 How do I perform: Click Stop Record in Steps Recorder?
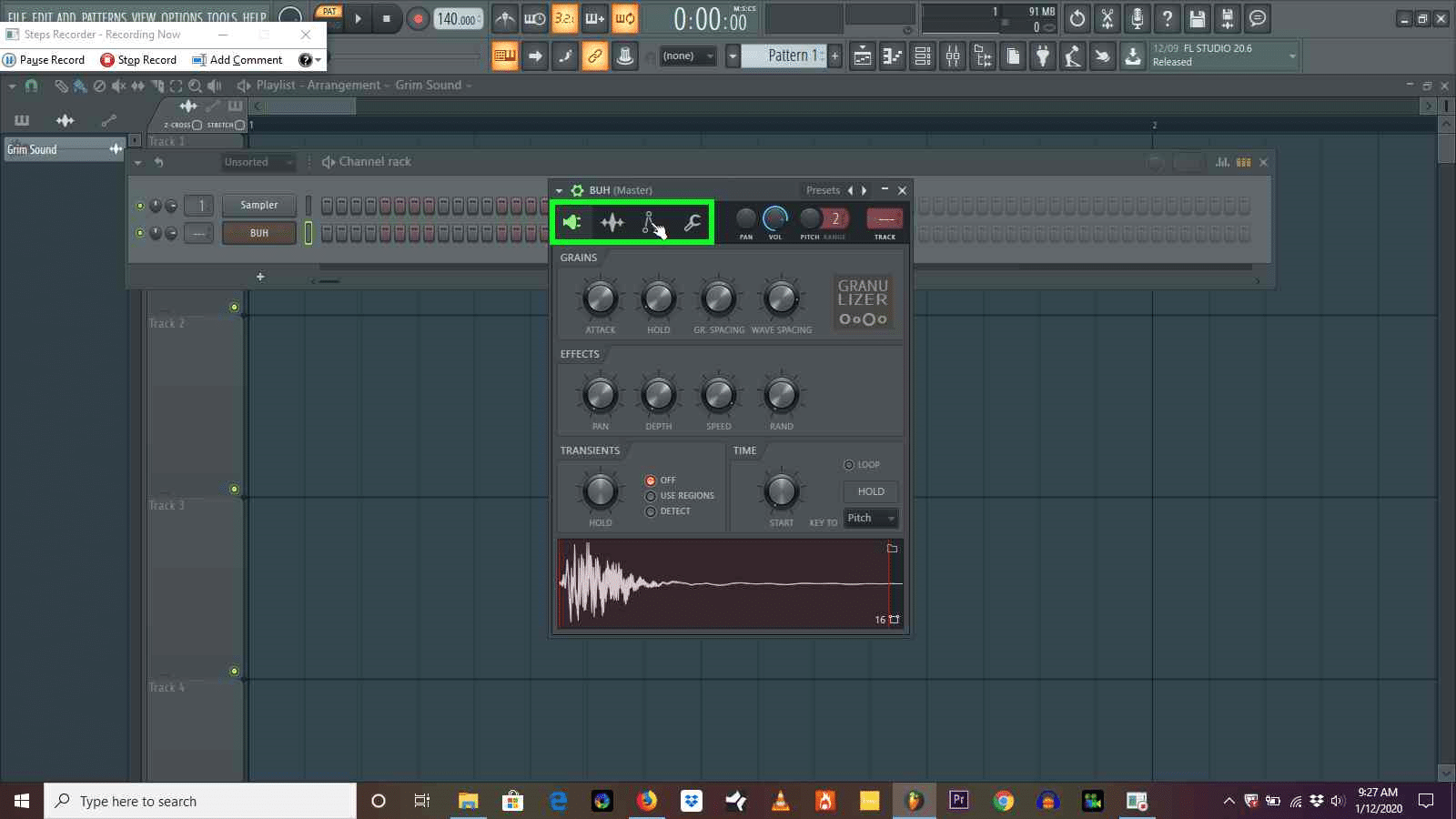(x=138, y=60)
